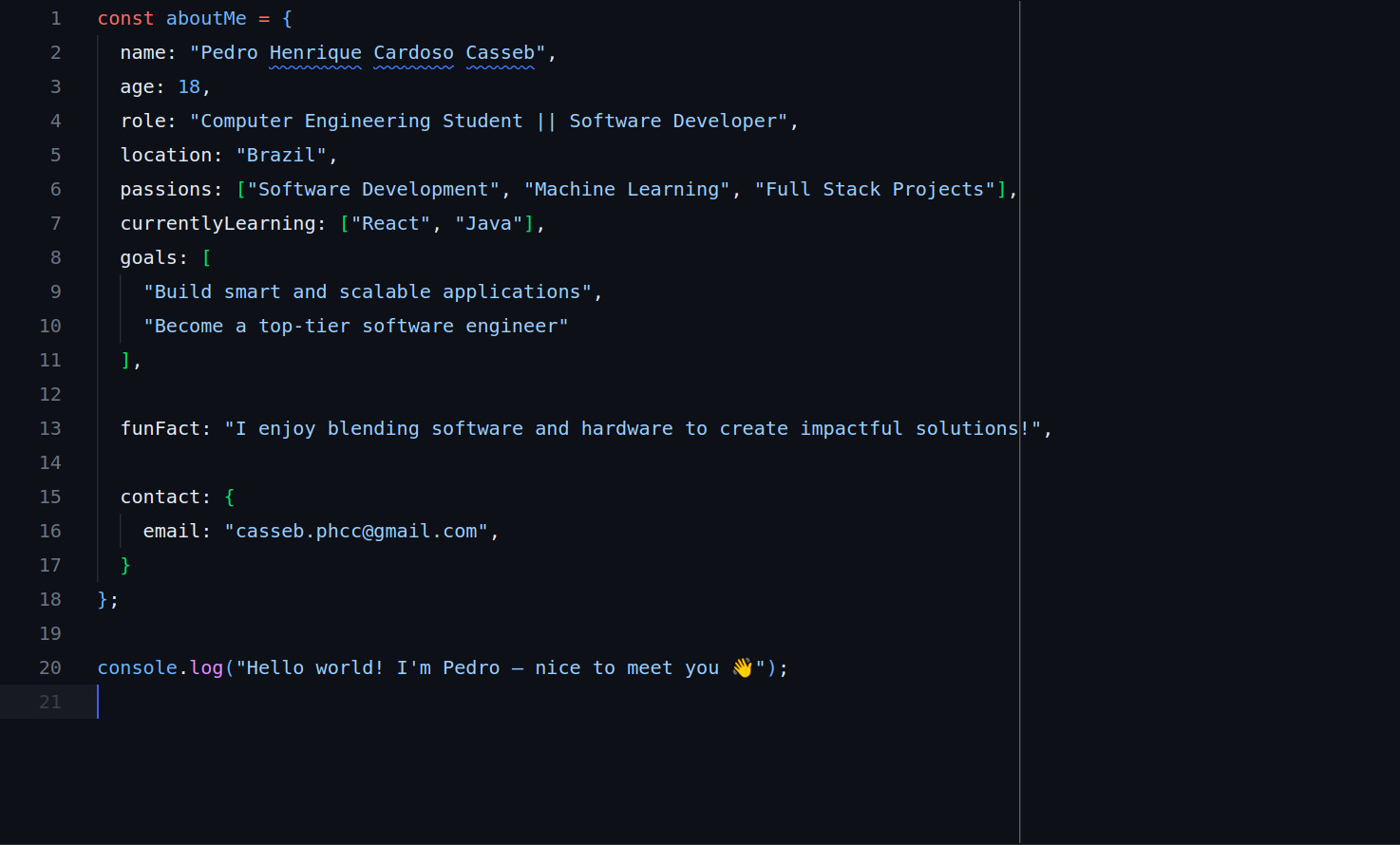Click the funFact property key

click(x=161, y=428)
